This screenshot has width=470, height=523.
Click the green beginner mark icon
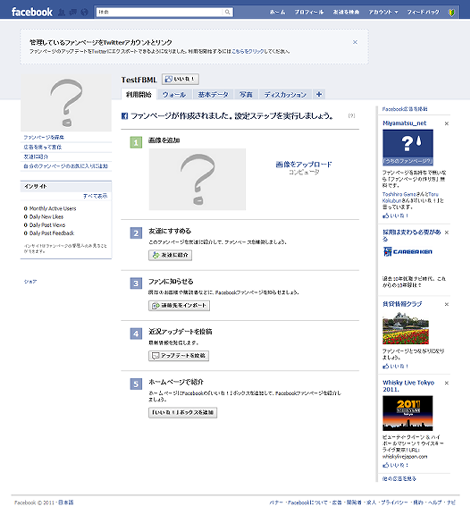click(451, 13)
